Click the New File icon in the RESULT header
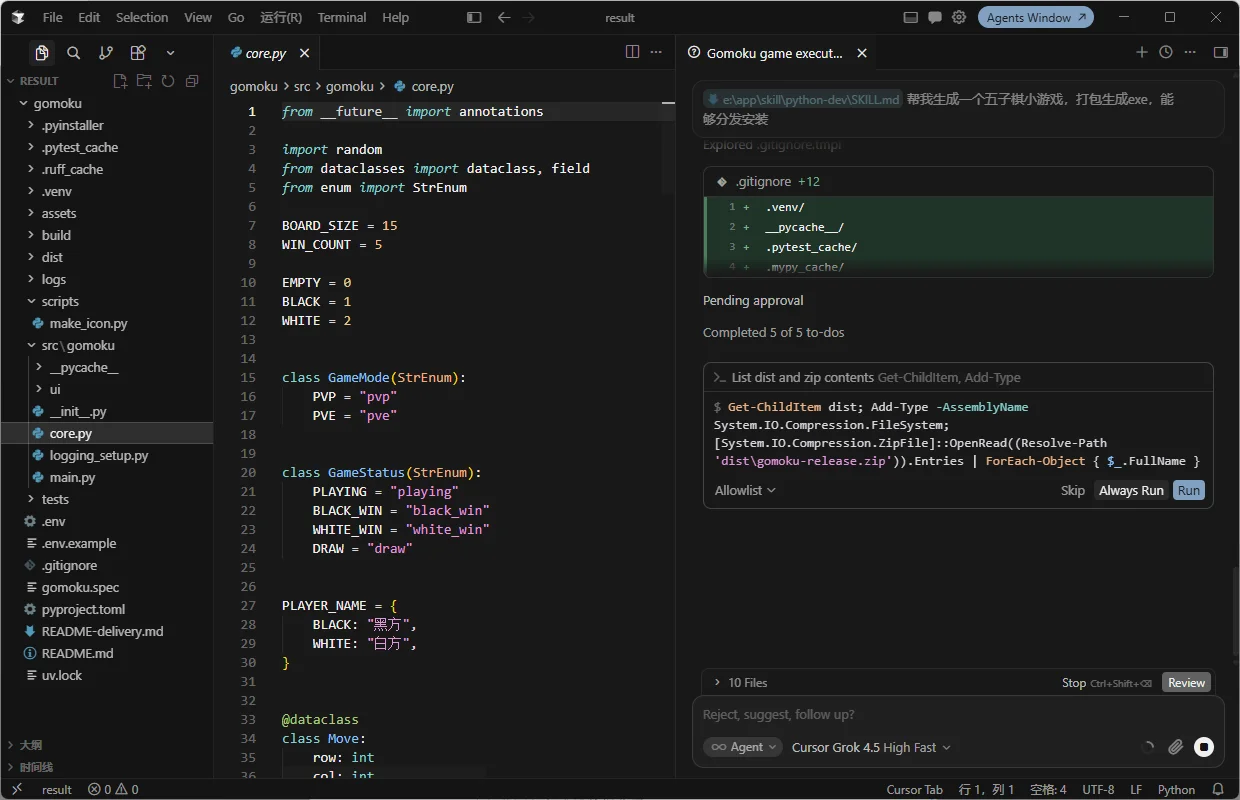The height and width of the screenshot is (800, 1240). click(120, 81)
